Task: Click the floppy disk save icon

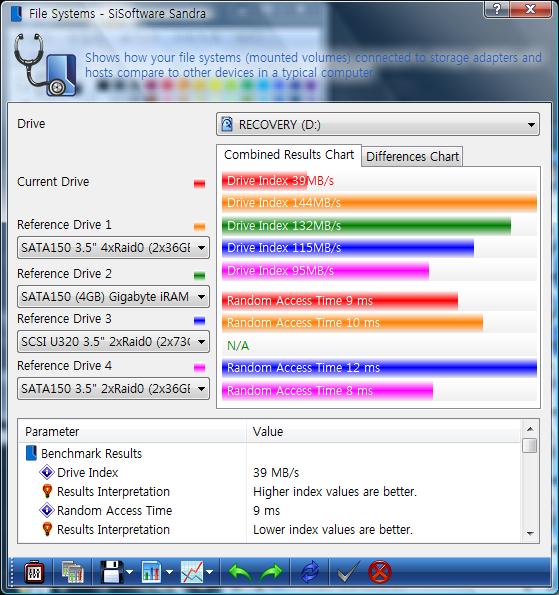Action: 111,572
